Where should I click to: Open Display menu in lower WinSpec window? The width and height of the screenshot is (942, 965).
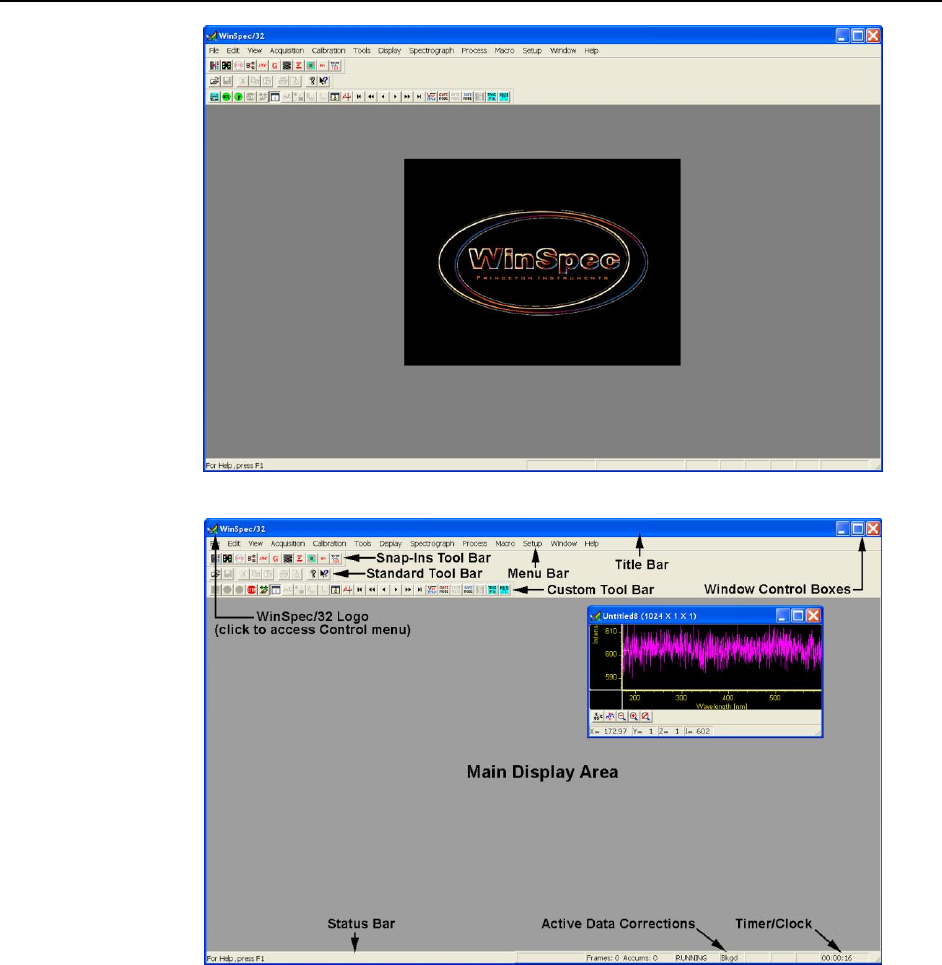(390, 543)
